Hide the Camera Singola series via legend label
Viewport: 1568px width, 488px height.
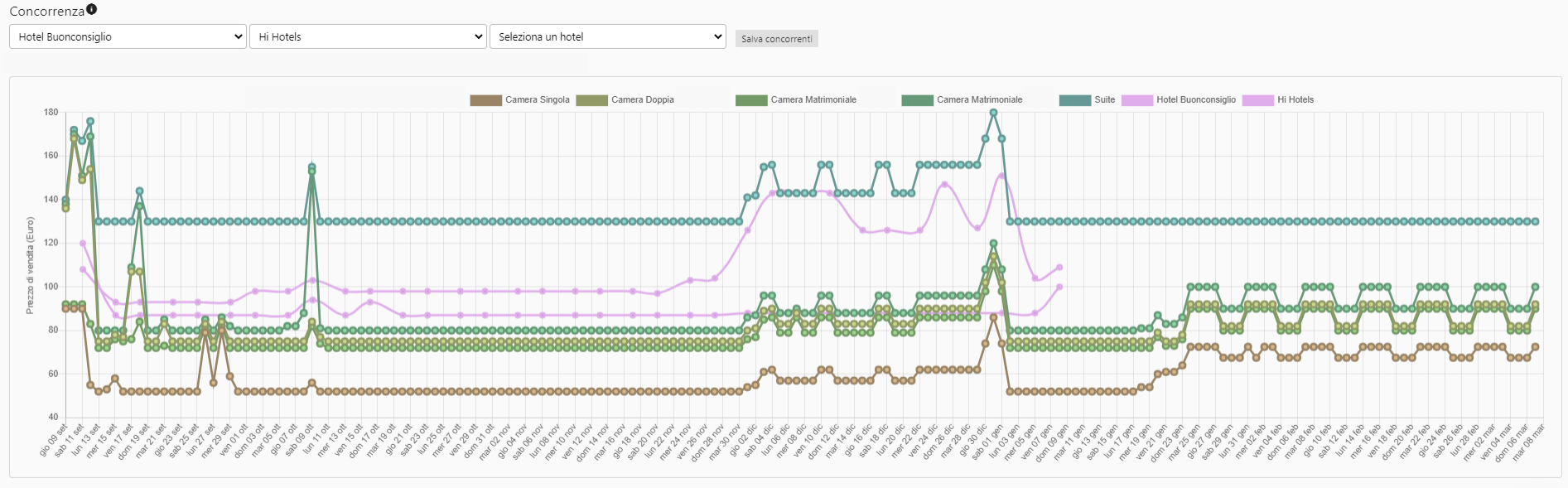coord(538,100)
